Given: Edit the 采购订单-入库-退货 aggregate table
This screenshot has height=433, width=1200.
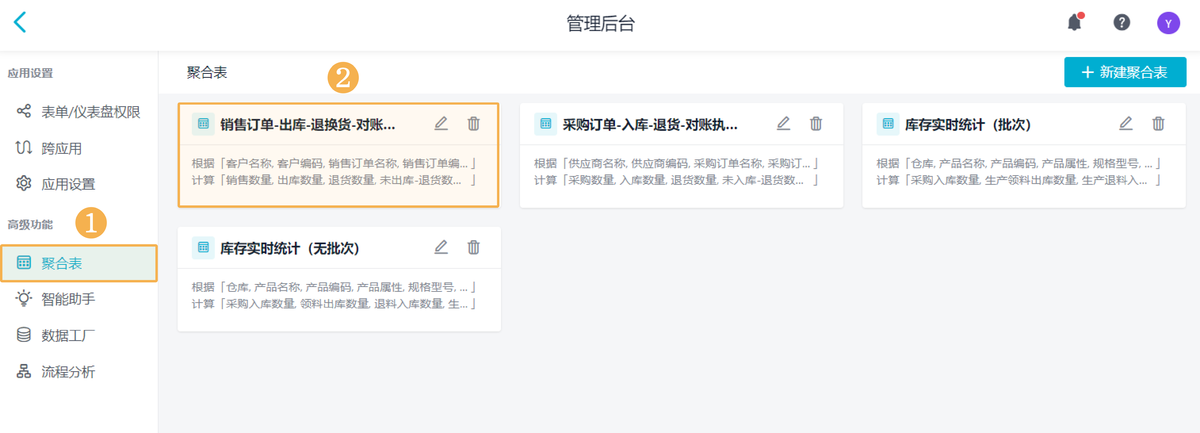Looking at the screenshot, I should pyautogui.click(x=783, y=124).
